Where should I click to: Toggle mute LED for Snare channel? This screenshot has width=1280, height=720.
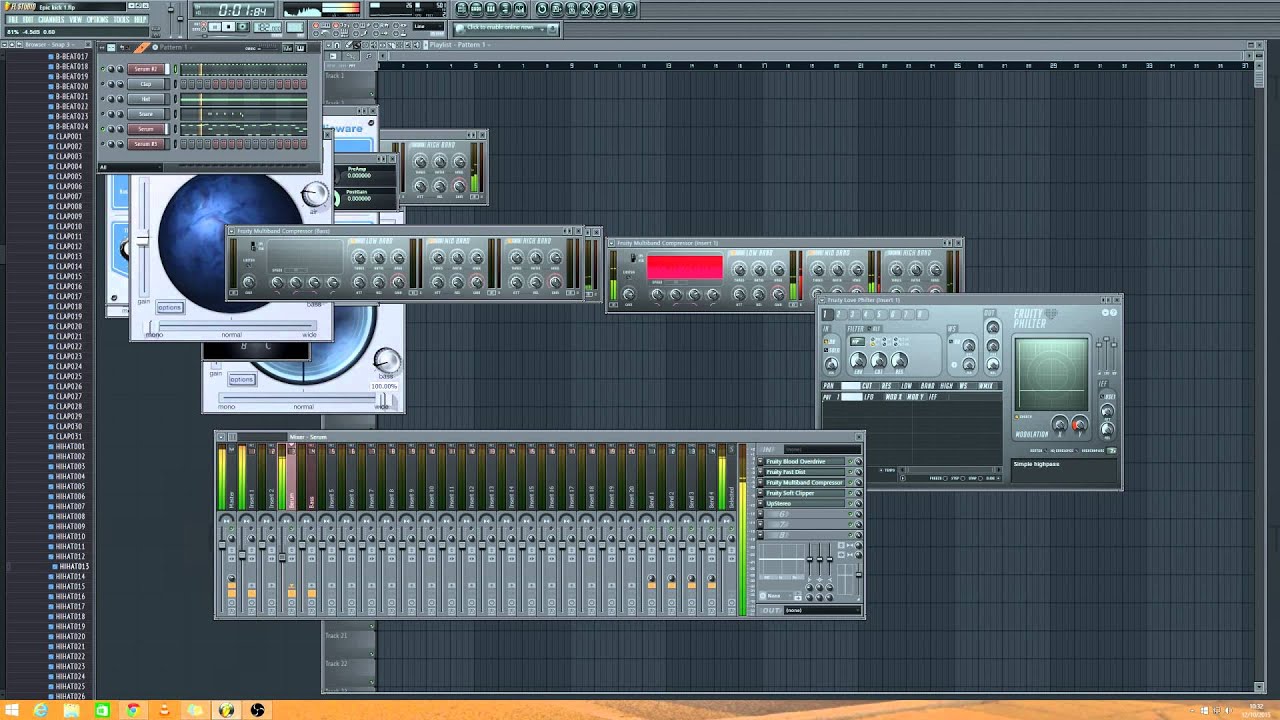[104, 114]
